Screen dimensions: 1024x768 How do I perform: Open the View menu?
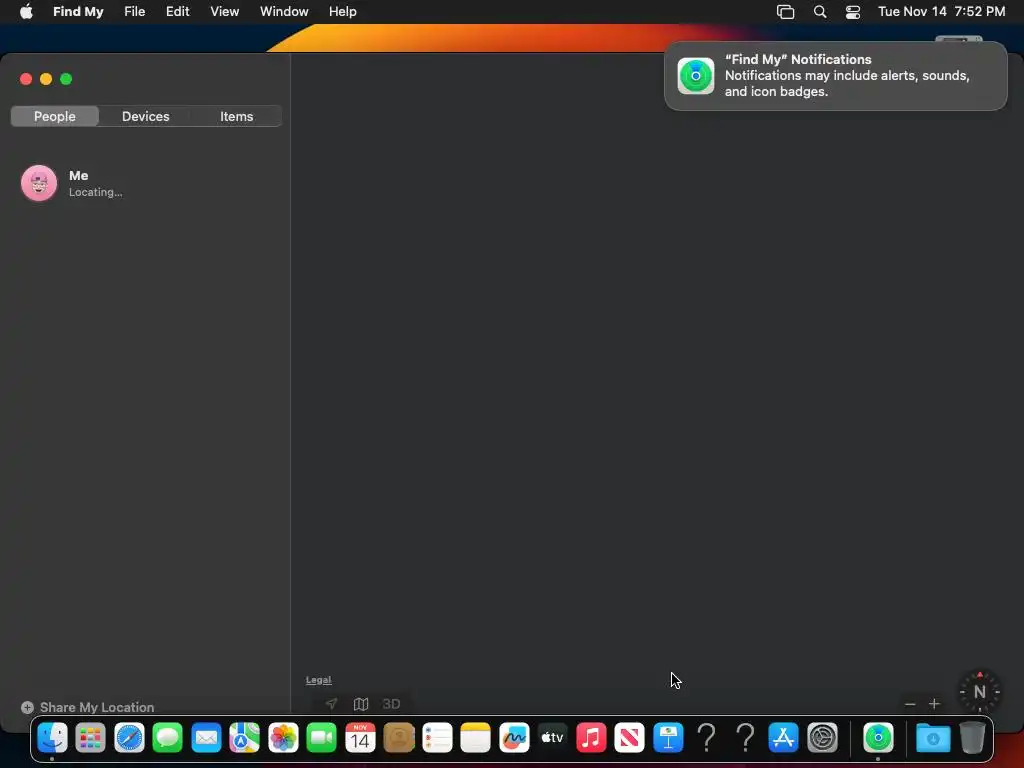pos(225,11)
